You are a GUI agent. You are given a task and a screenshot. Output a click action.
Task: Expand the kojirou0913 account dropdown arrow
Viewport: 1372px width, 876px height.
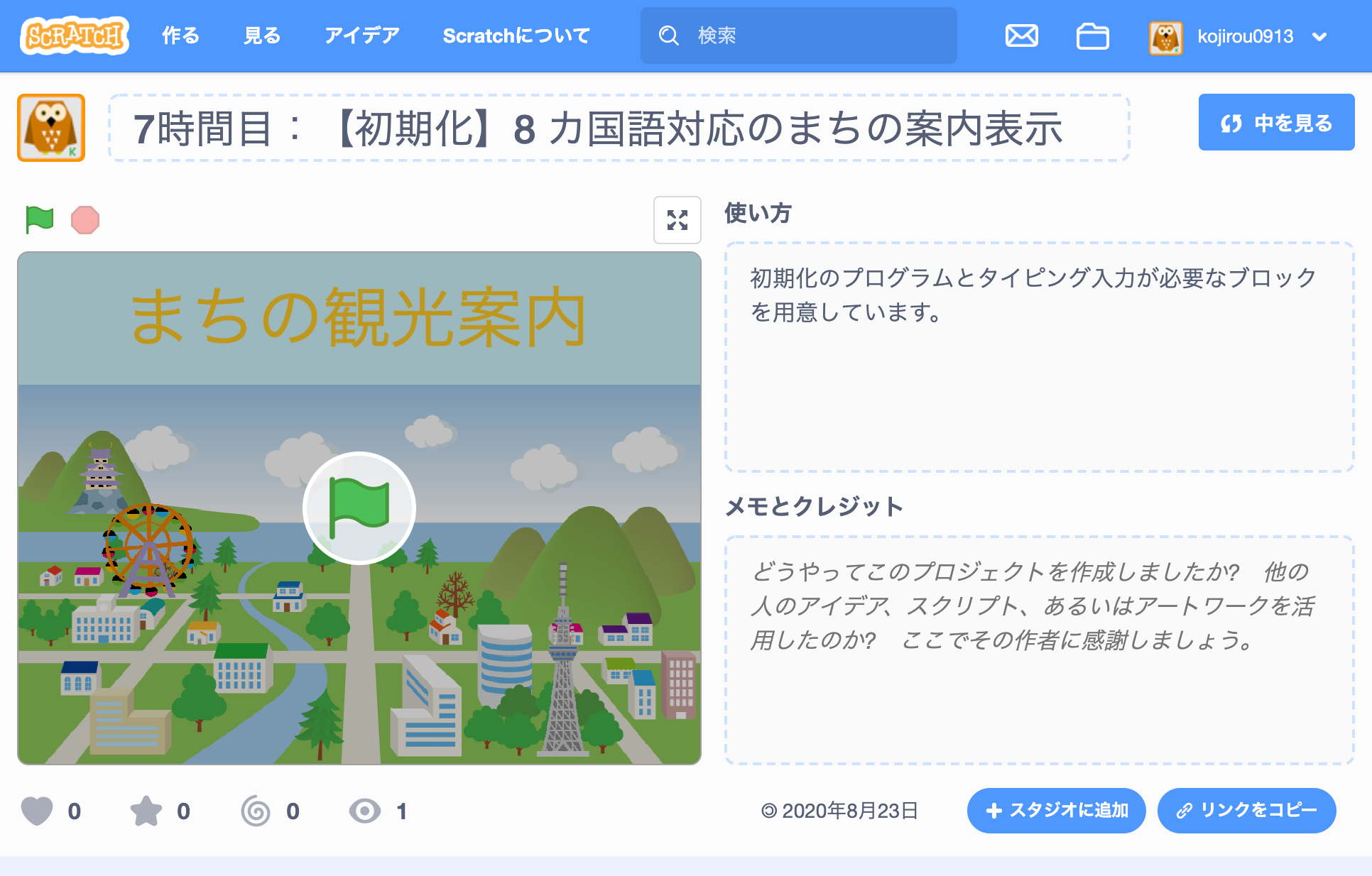[x=1319, y=37]
